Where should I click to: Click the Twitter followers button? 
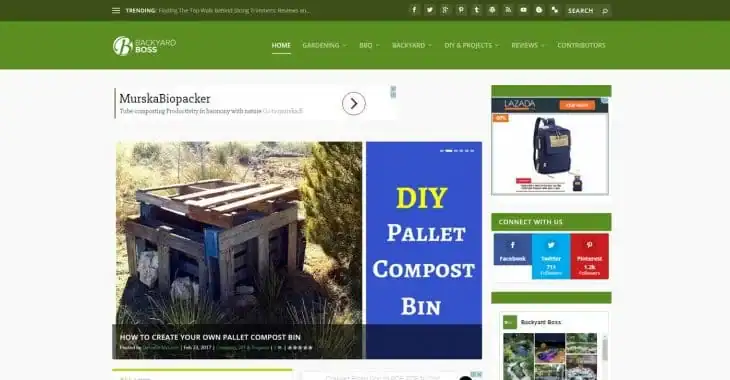click(551, 256)
